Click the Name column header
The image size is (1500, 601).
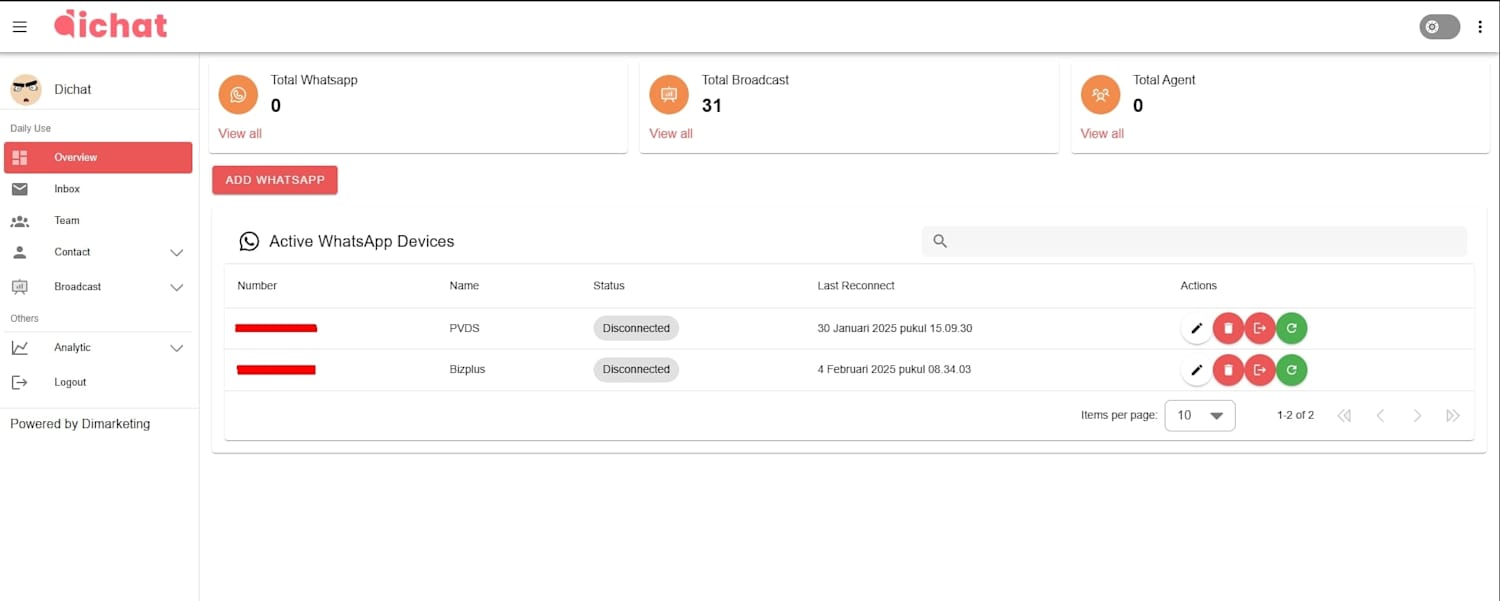point(464,286)
